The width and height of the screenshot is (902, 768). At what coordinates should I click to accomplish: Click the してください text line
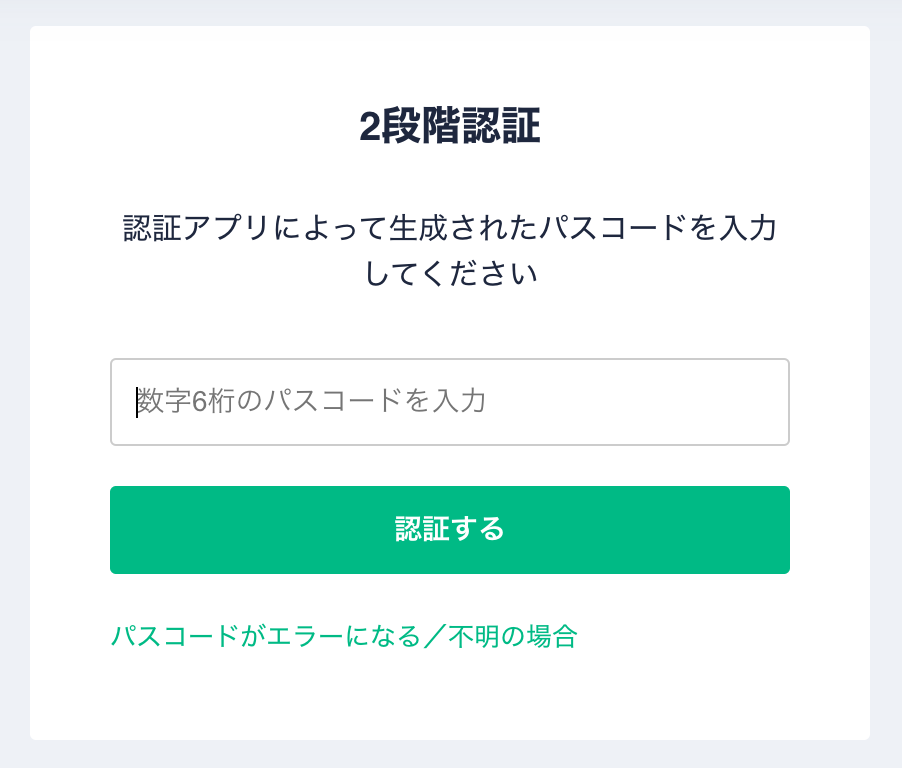(x=450, y=274)
